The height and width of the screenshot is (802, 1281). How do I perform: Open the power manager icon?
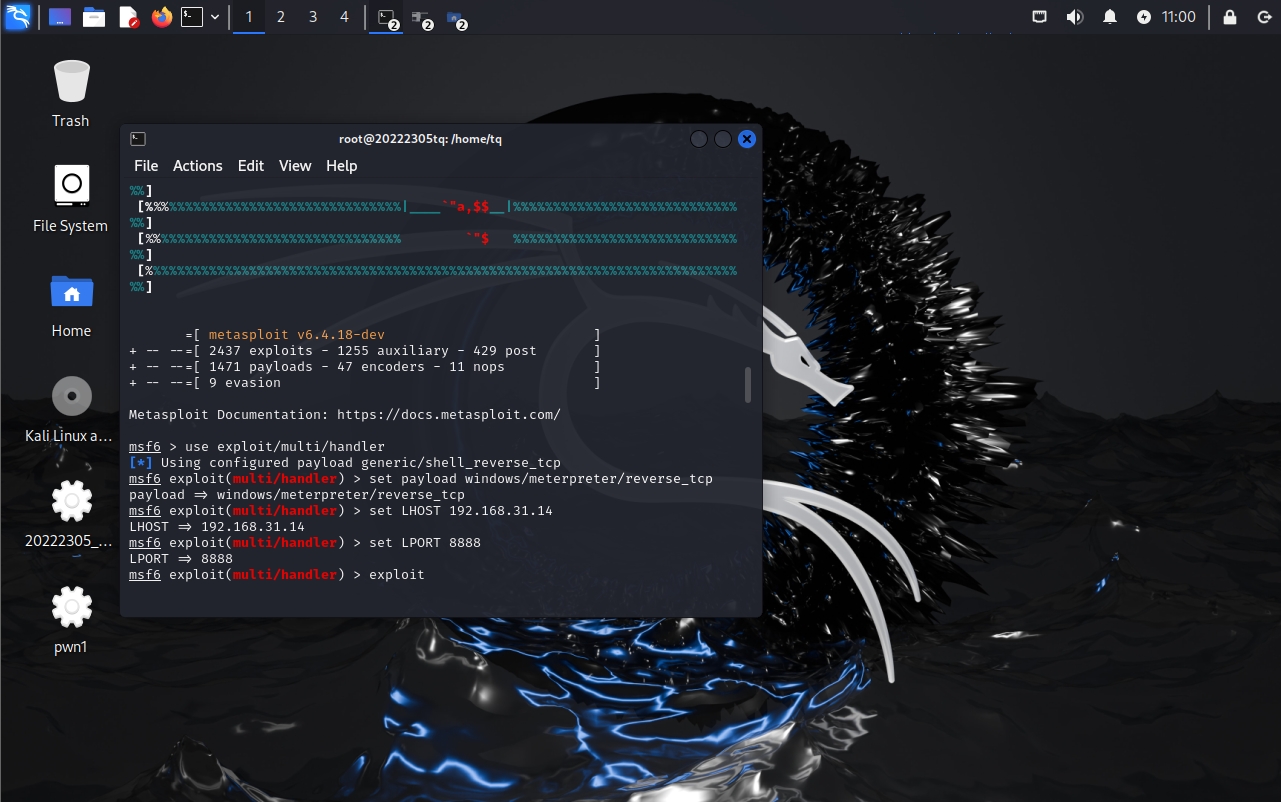pos(1144,17)
